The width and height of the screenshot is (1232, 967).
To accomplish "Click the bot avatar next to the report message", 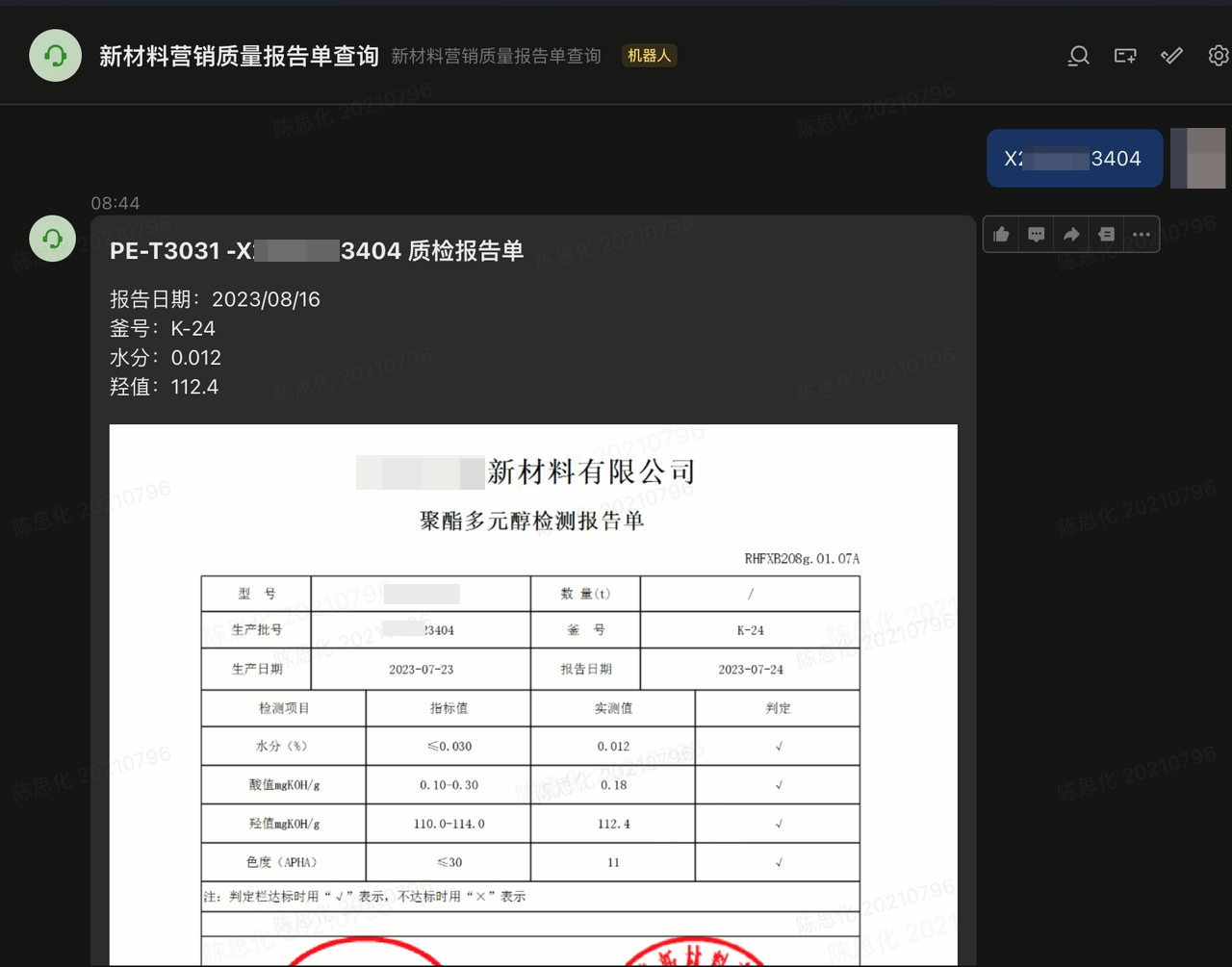I will click(53, 239).
